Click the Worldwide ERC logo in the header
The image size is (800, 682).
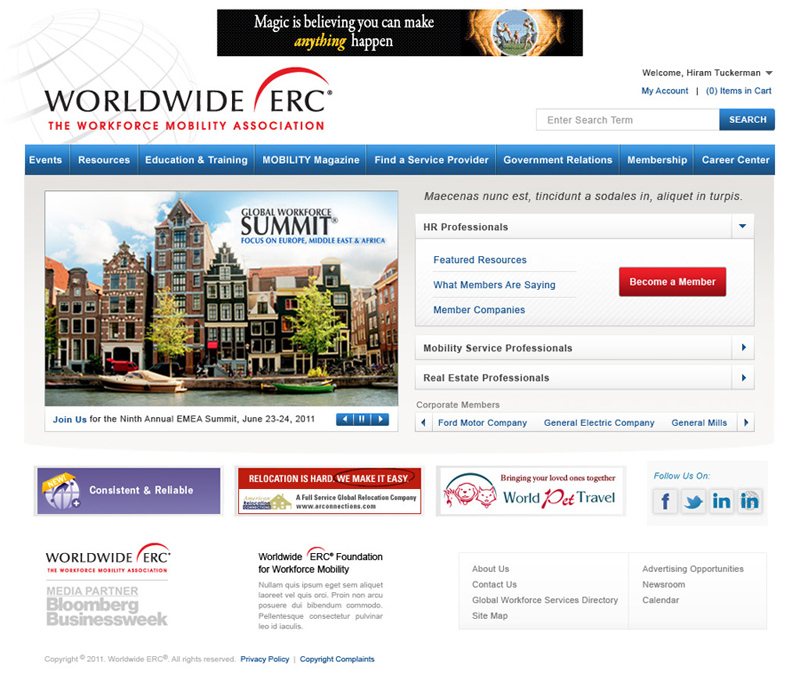tap(189, 100)
